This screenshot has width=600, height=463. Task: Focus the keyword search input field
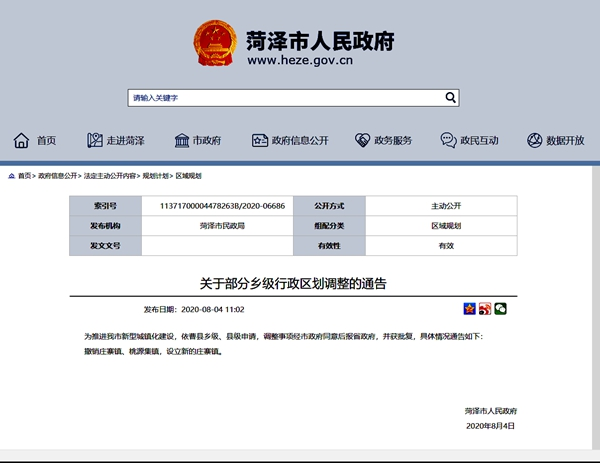point(293,98)
